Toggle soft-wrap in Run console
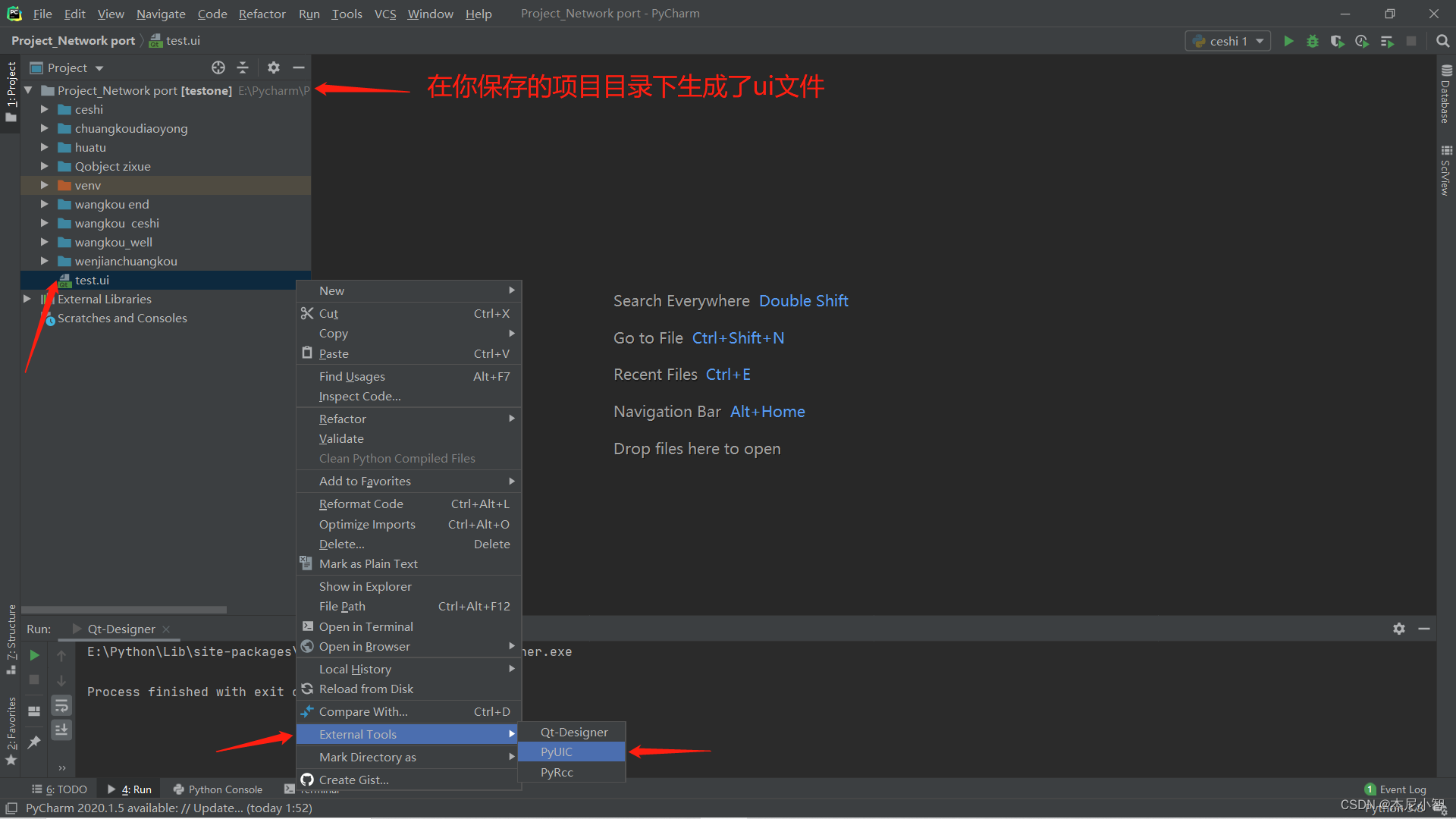The height and width of the screenshot is (819, 1456). [61, 705]
